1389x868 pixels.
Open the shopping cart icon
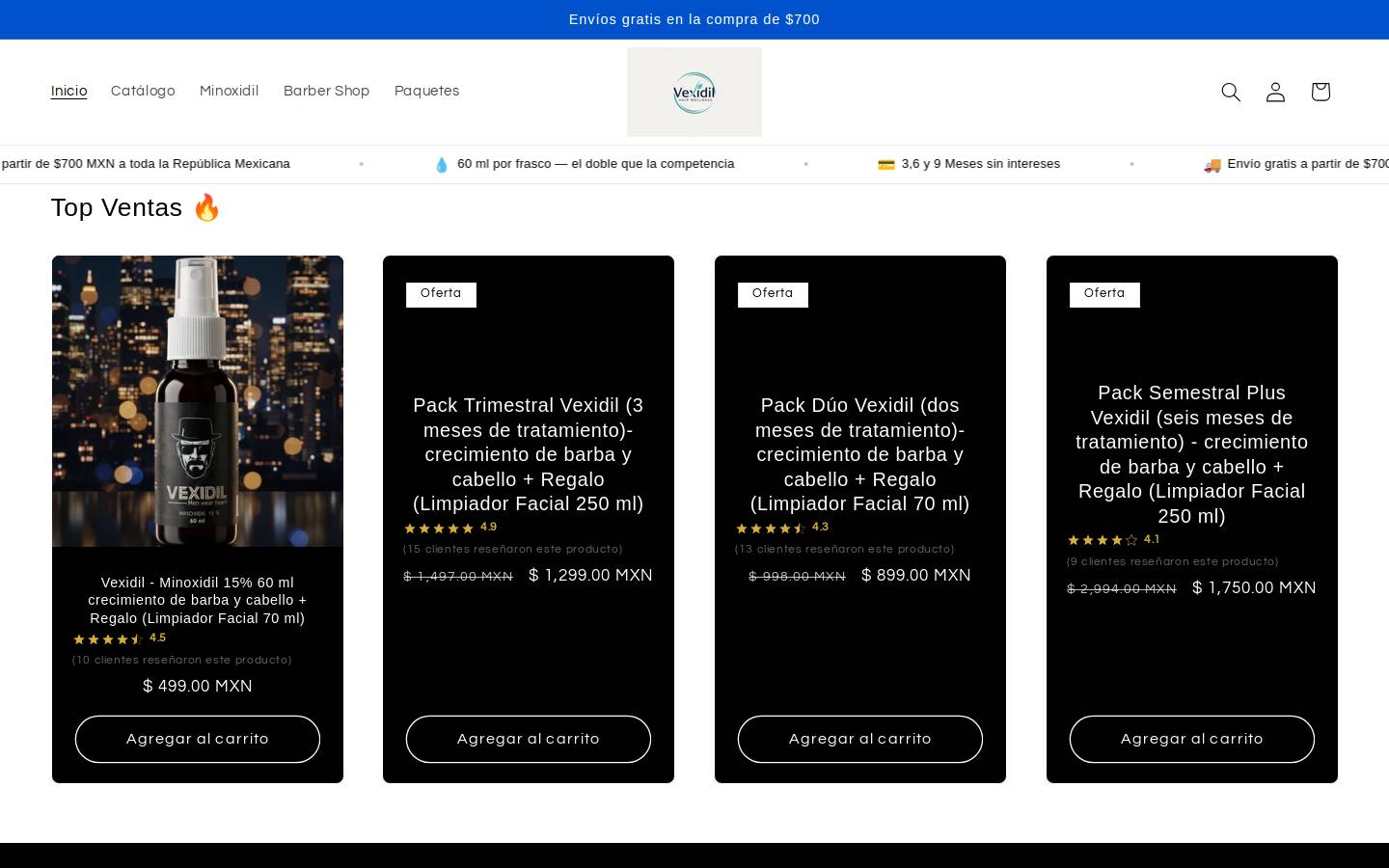point(1321,92)
